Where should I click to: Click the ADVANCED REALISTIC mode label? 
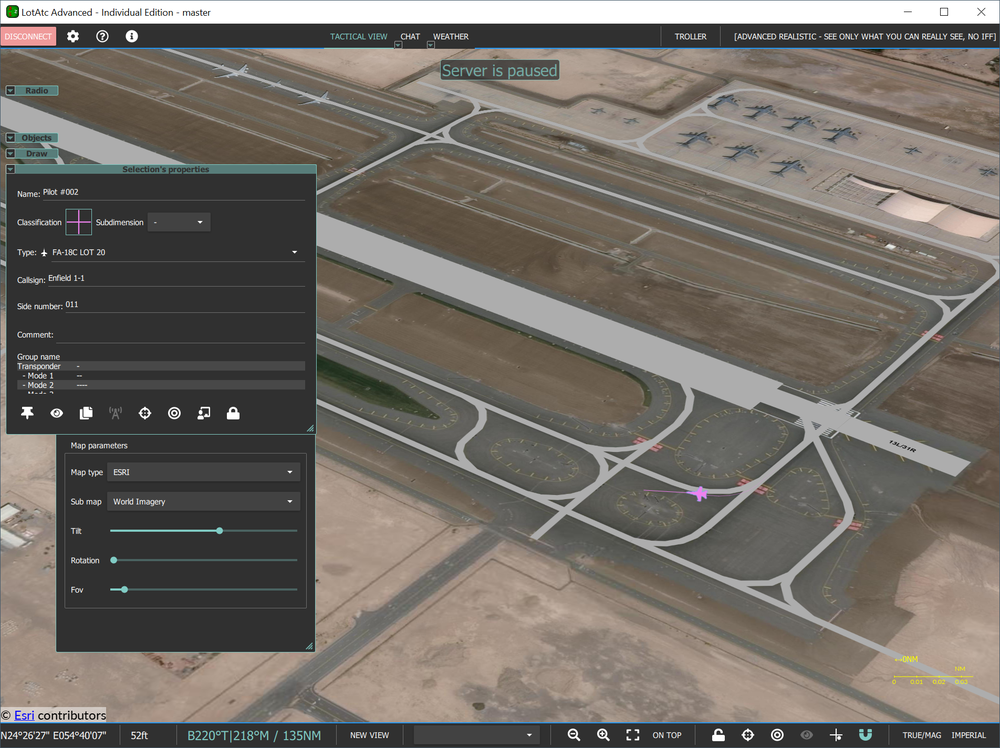[865, 36]
